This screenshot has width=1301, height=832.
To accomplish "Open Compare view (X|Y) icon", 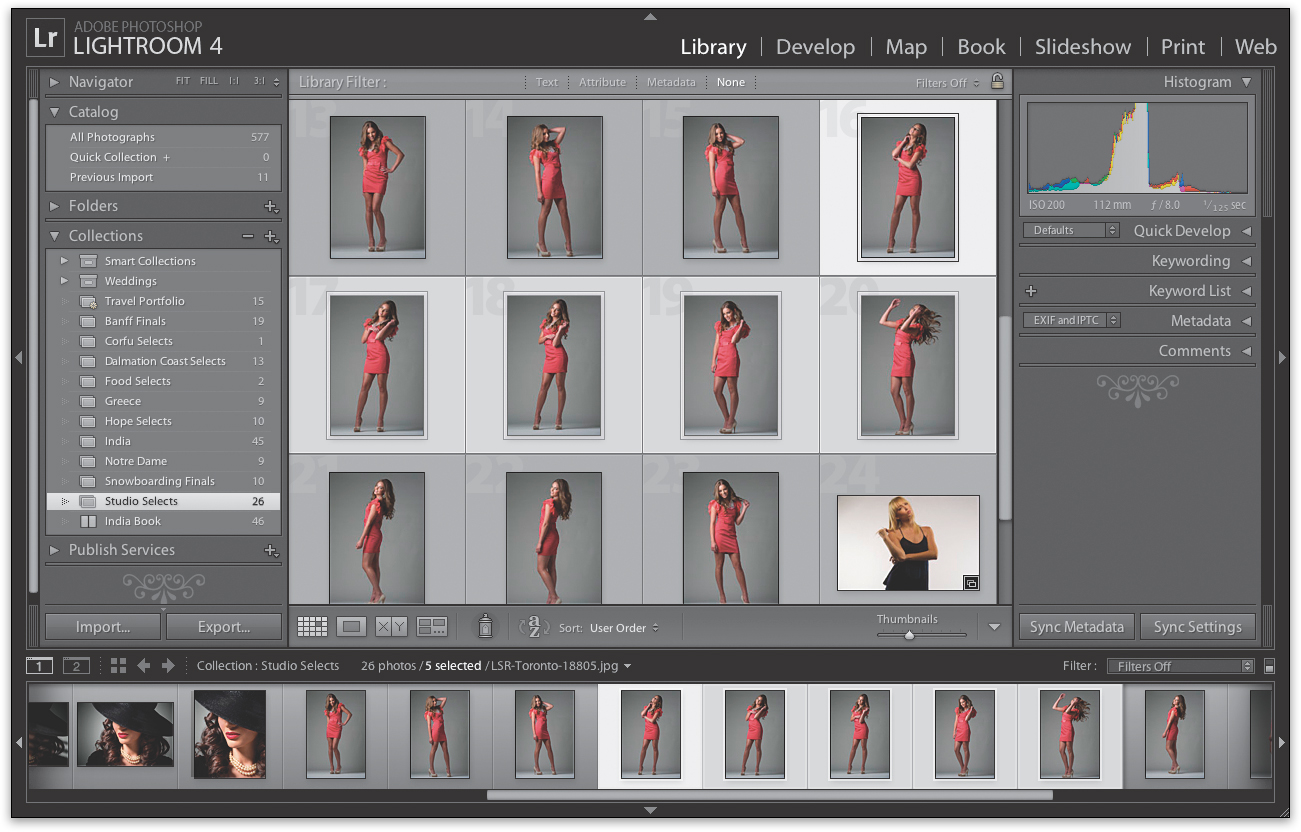I will (391, 627).
